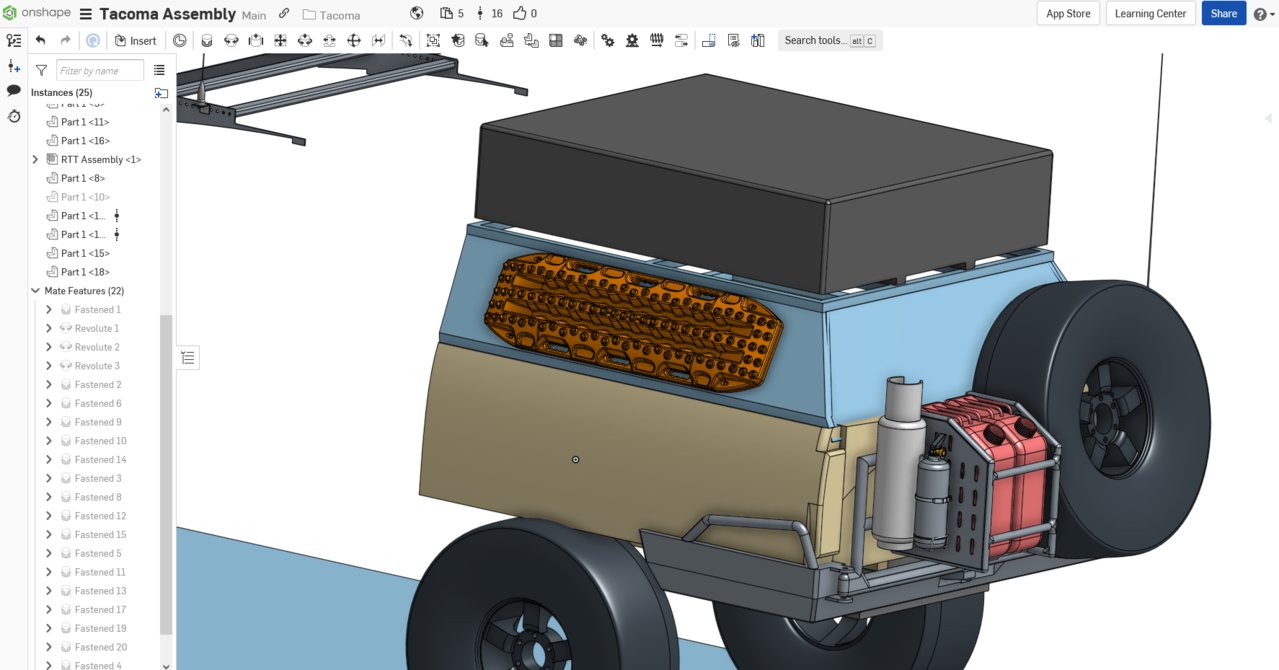
Task: Click the Main branch label
Action: pyautogui.click(x=254, y=15)
